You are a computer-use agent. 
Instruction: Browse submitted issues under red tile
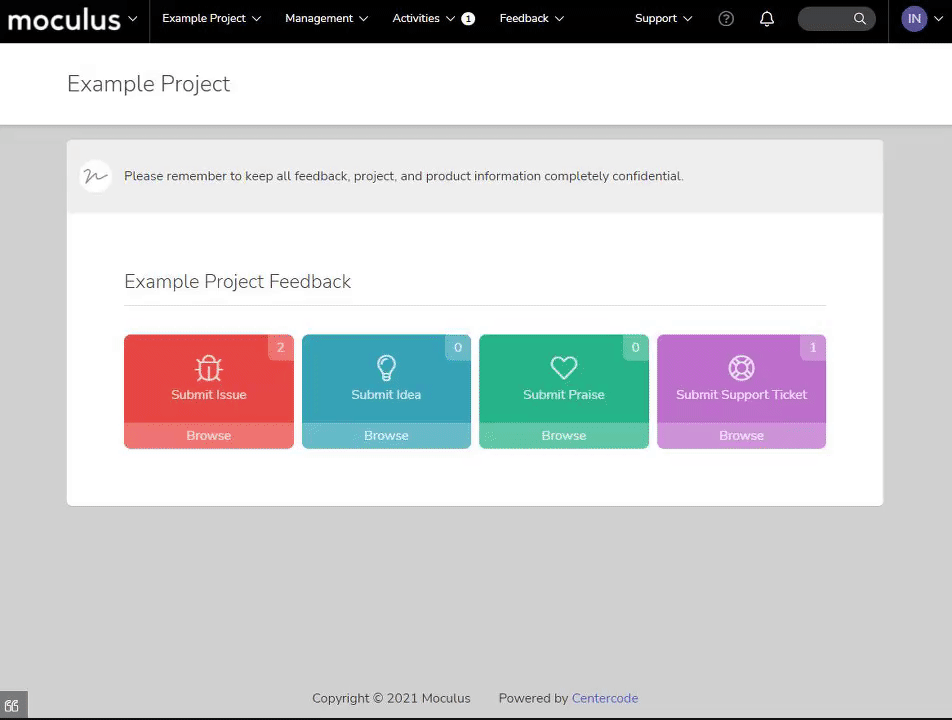click(x=208, y=435)
